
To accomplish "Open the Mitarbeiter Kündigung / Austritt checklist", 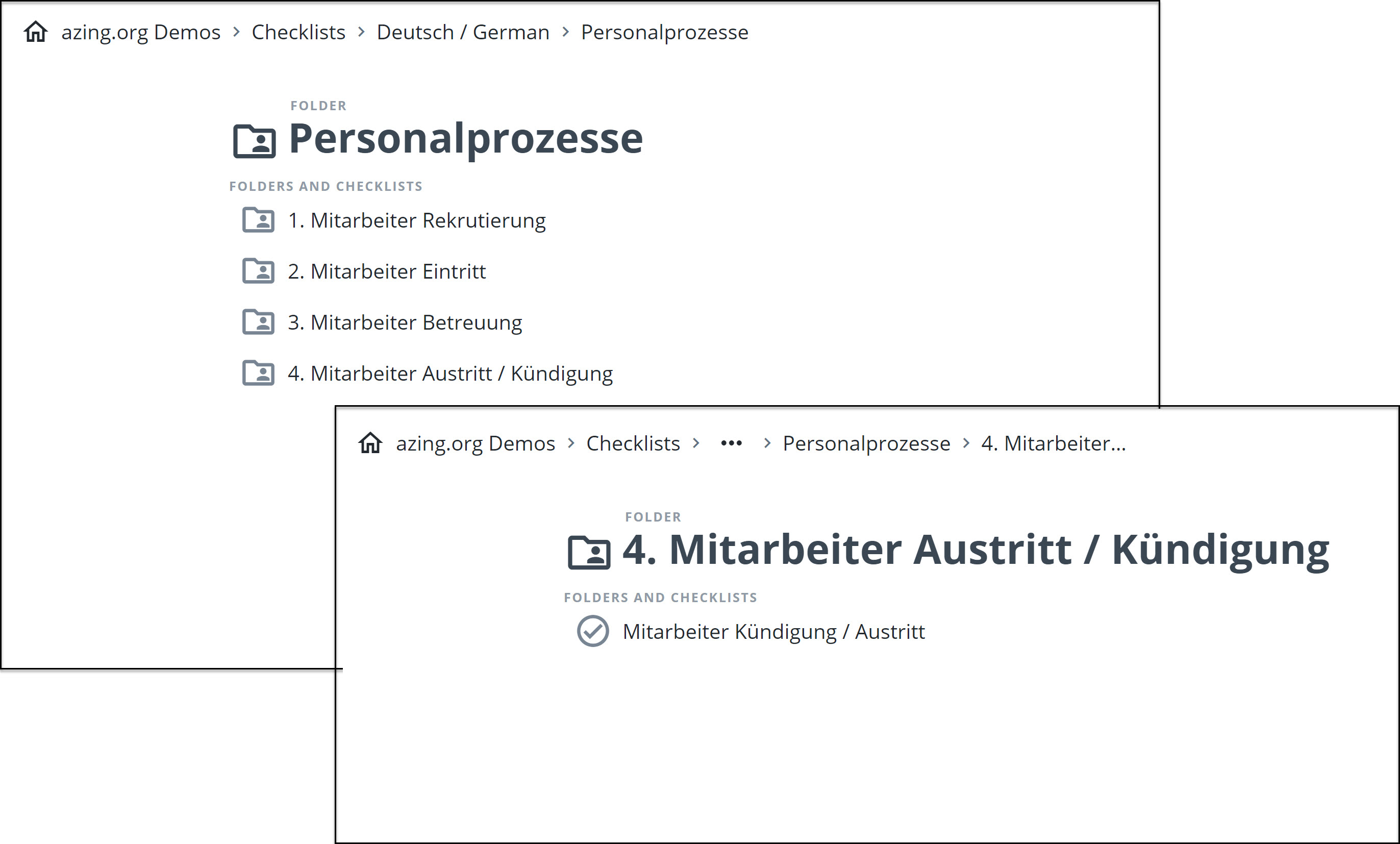I will [x=773, y=631].
